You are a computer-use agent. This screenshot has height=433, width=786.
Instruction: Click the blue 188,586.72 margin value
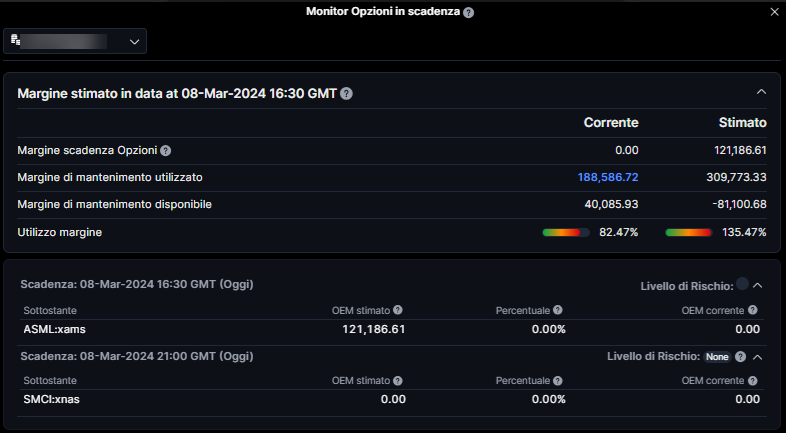(607, 177)
